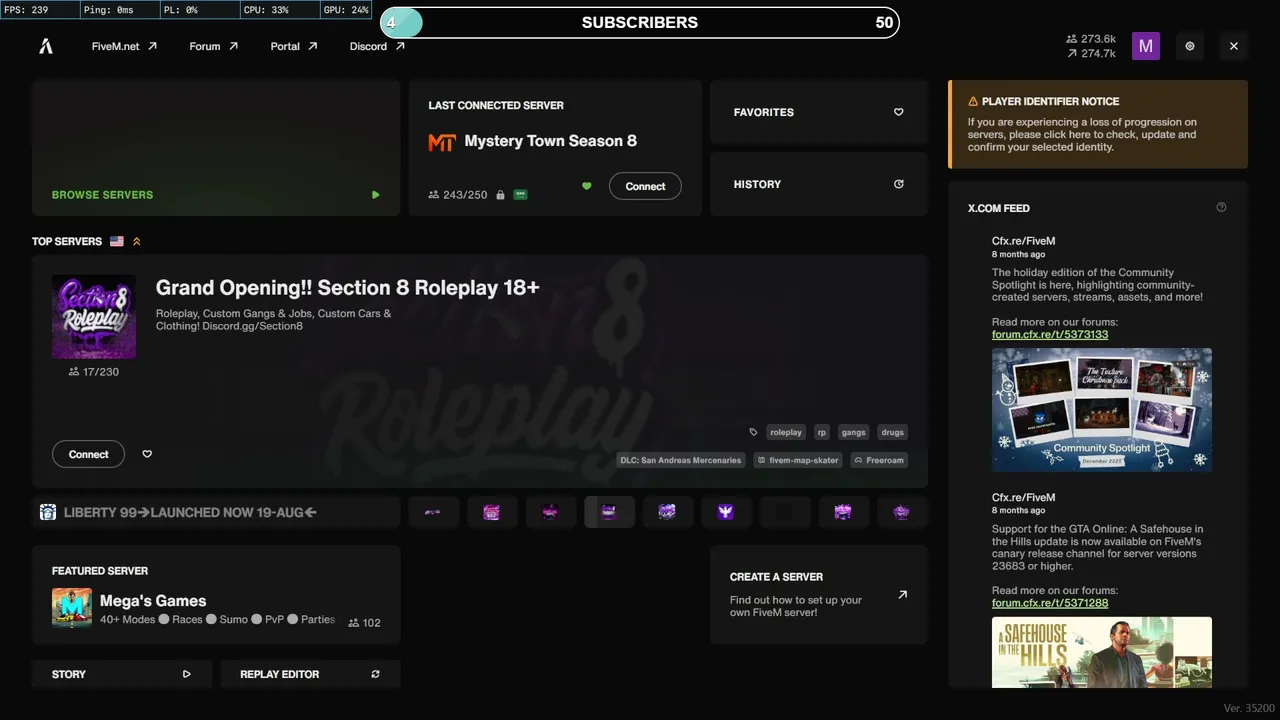Click the Mega's Games server icon

pos(72,608)
